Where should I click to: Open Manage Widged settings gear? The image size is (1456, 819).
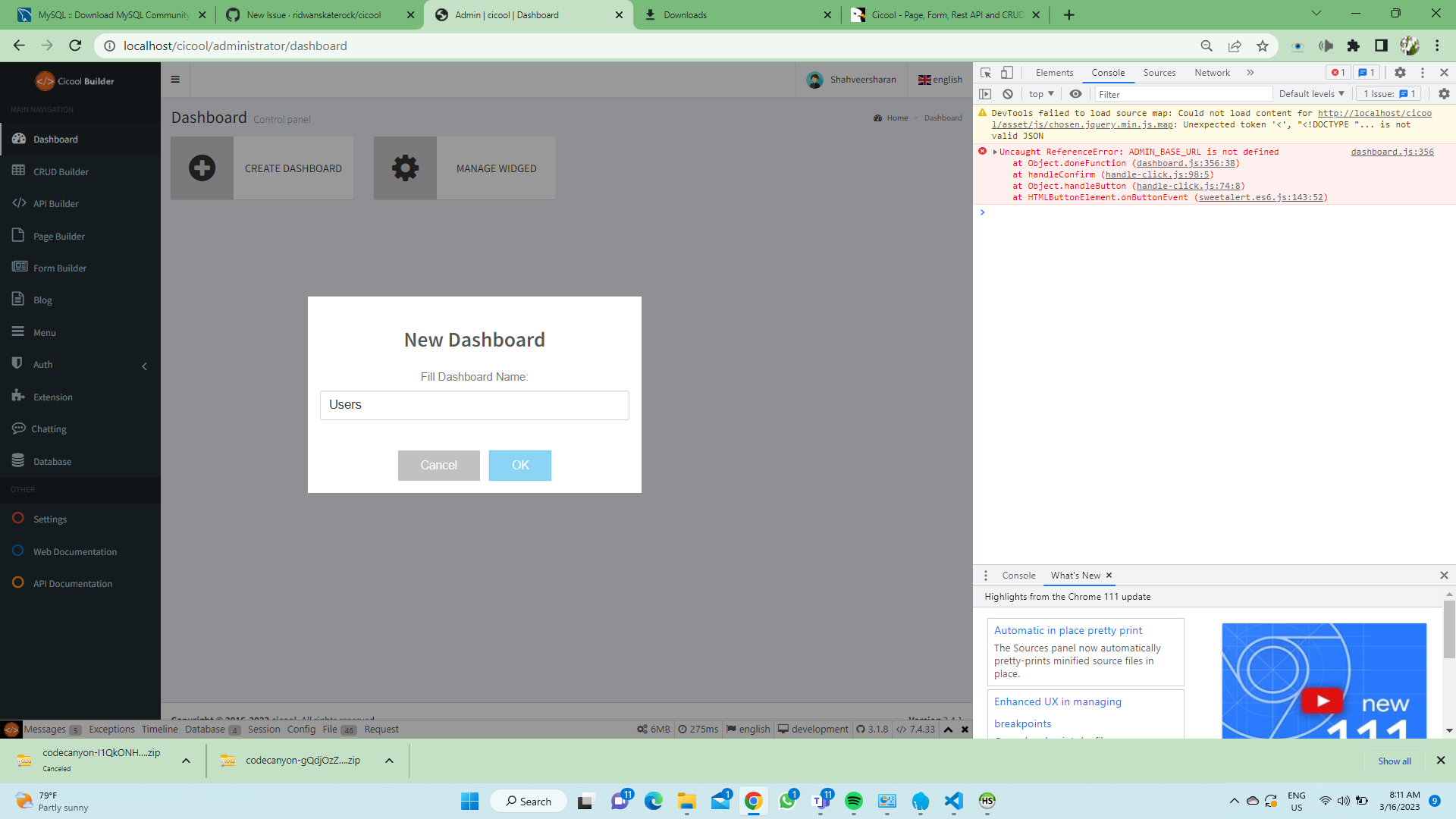click(405, 168)
